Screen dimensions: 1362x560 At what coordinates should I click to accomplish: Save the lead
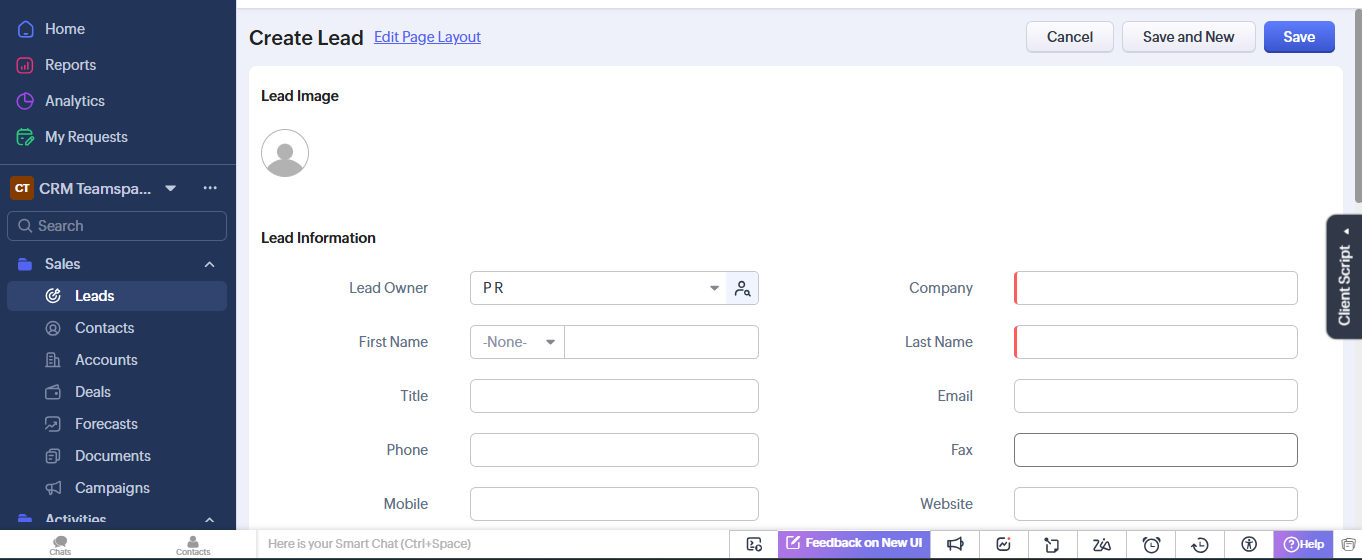click(x=1299, y=37)
